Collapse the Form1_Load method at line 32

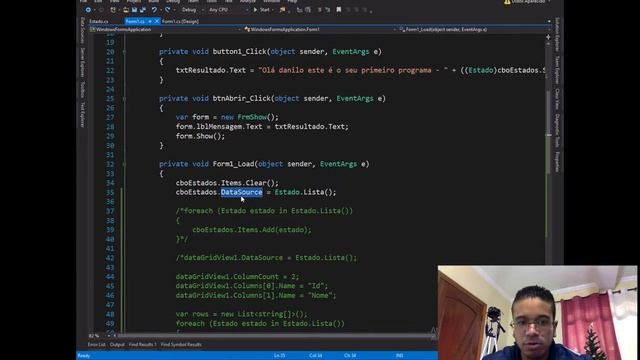(124, 164)
